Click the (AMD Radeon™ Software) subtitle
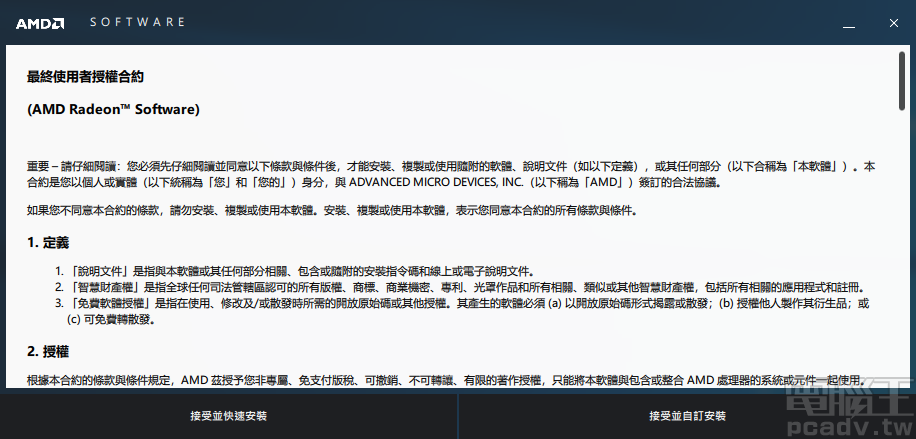This screenshot has height=439, width=916. [113, 109]
